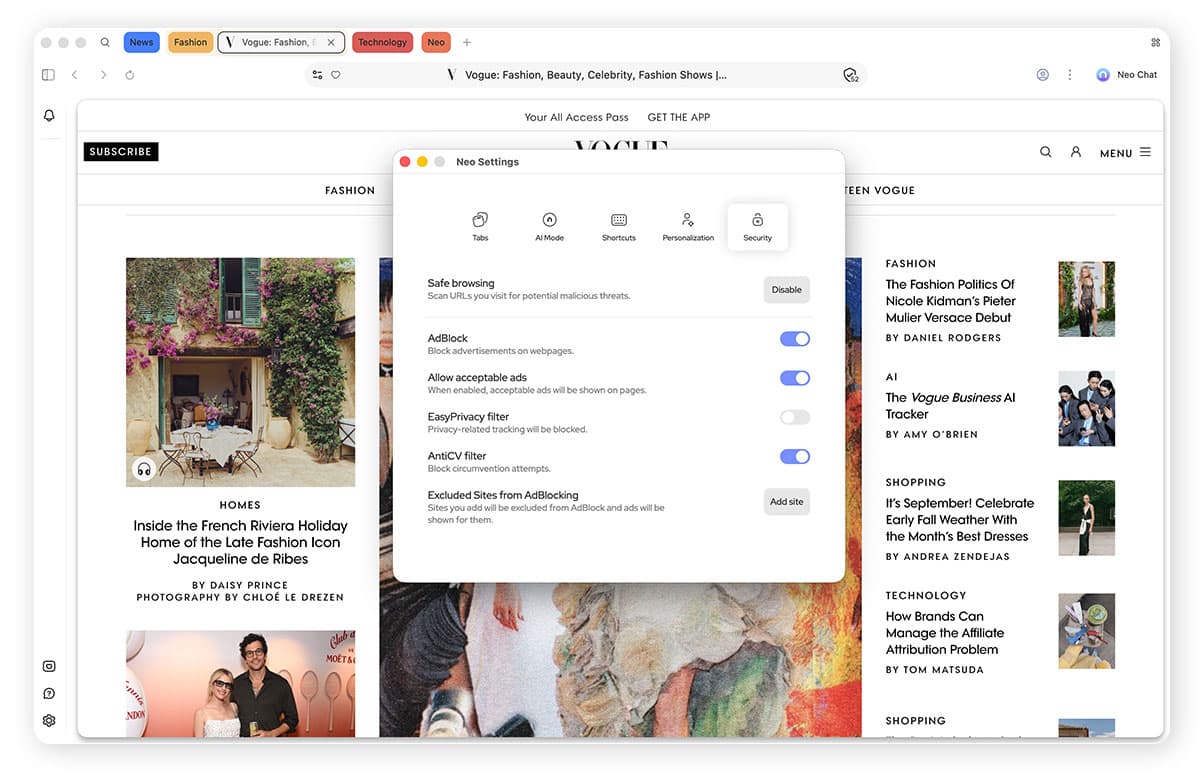Open Your All Access Pass link
The width and height of the screenshot is (1200, 776).
click(x=577, y=117)
